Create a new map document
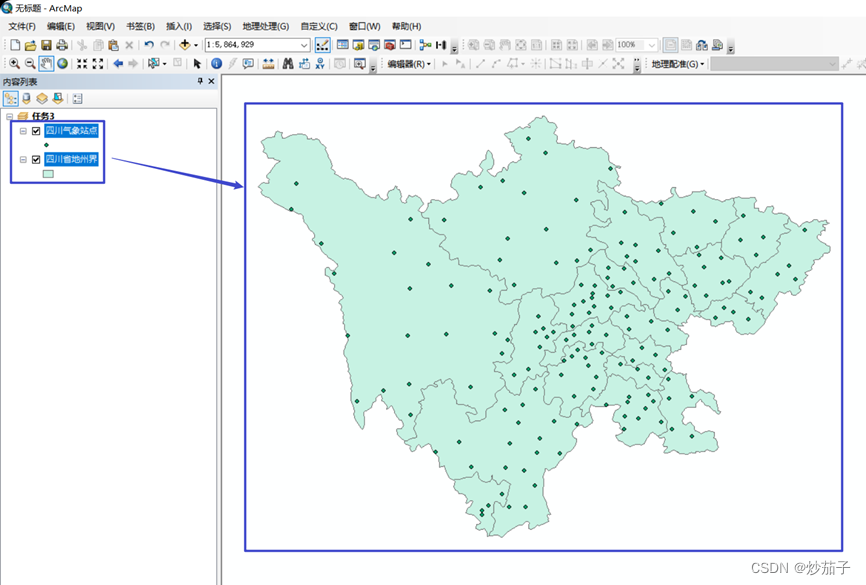866x585 pixels. (15, 45)
